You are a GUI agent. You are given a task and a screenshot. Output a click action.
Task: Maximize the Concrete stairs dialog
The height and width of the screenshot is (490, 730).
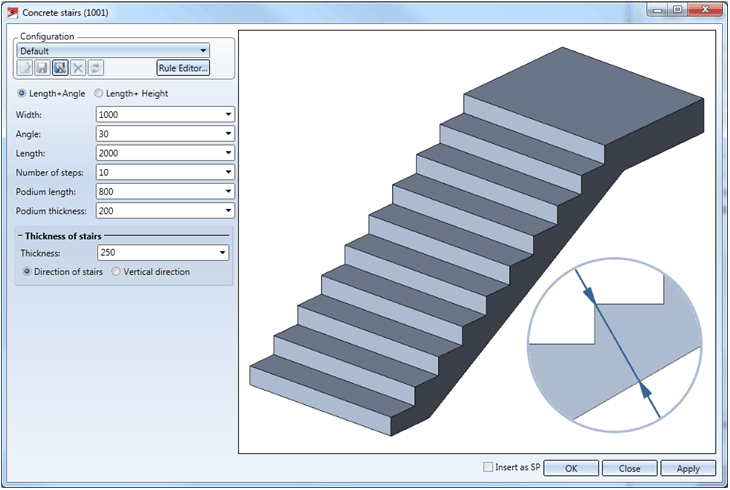coord(677,10)
